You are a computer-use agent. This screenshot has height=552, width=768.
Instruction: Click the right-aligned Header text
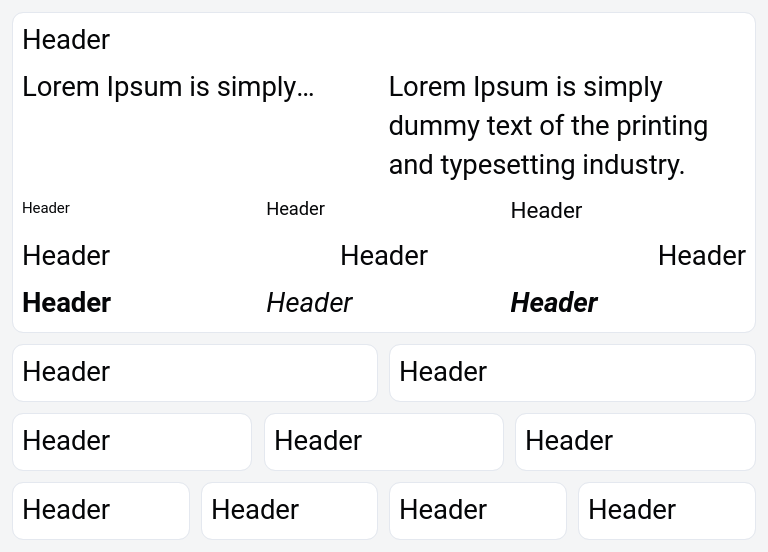701,256
